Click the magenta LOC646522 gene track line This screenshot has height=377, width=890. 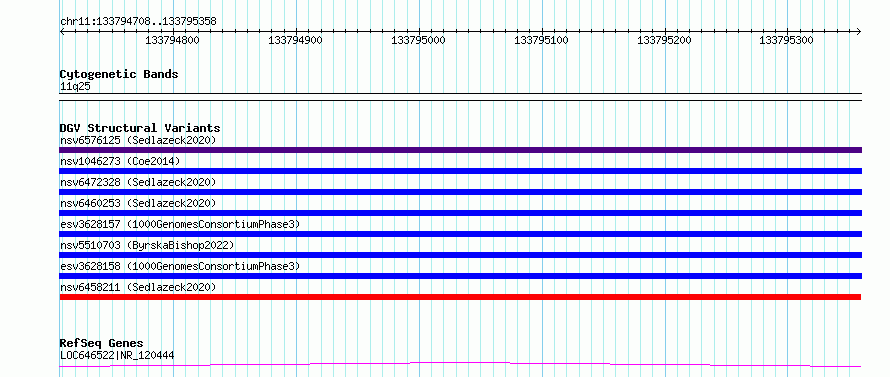(460, 365)
